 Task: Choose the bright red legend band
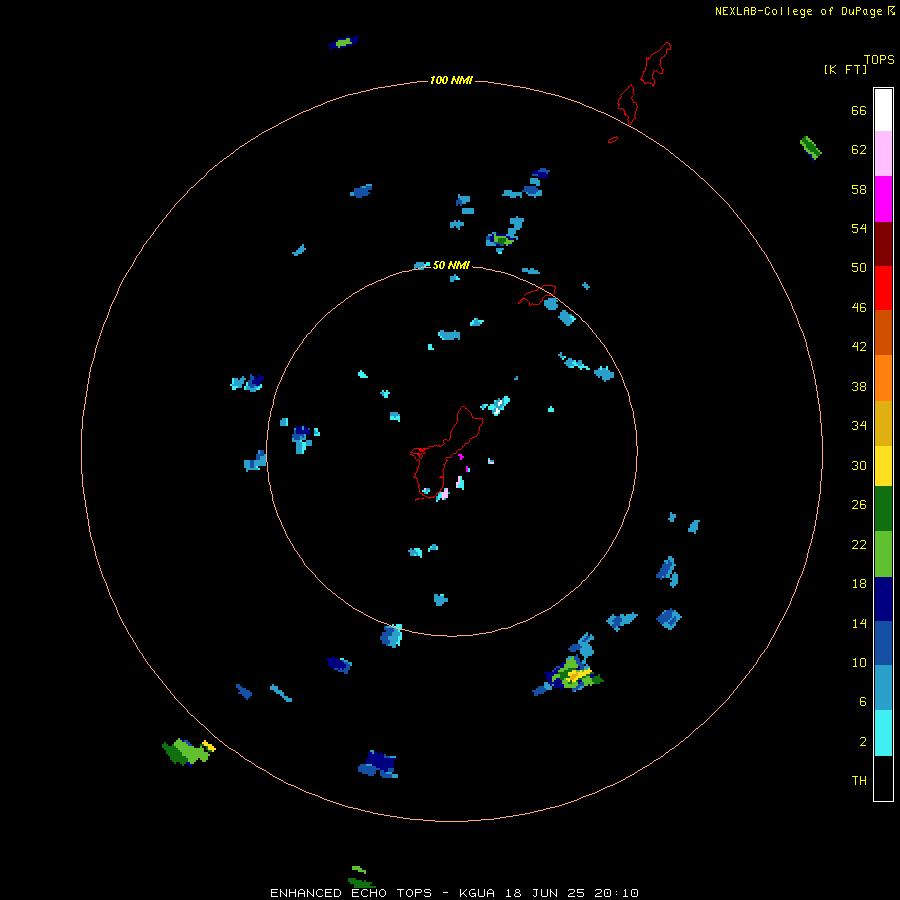883,288
